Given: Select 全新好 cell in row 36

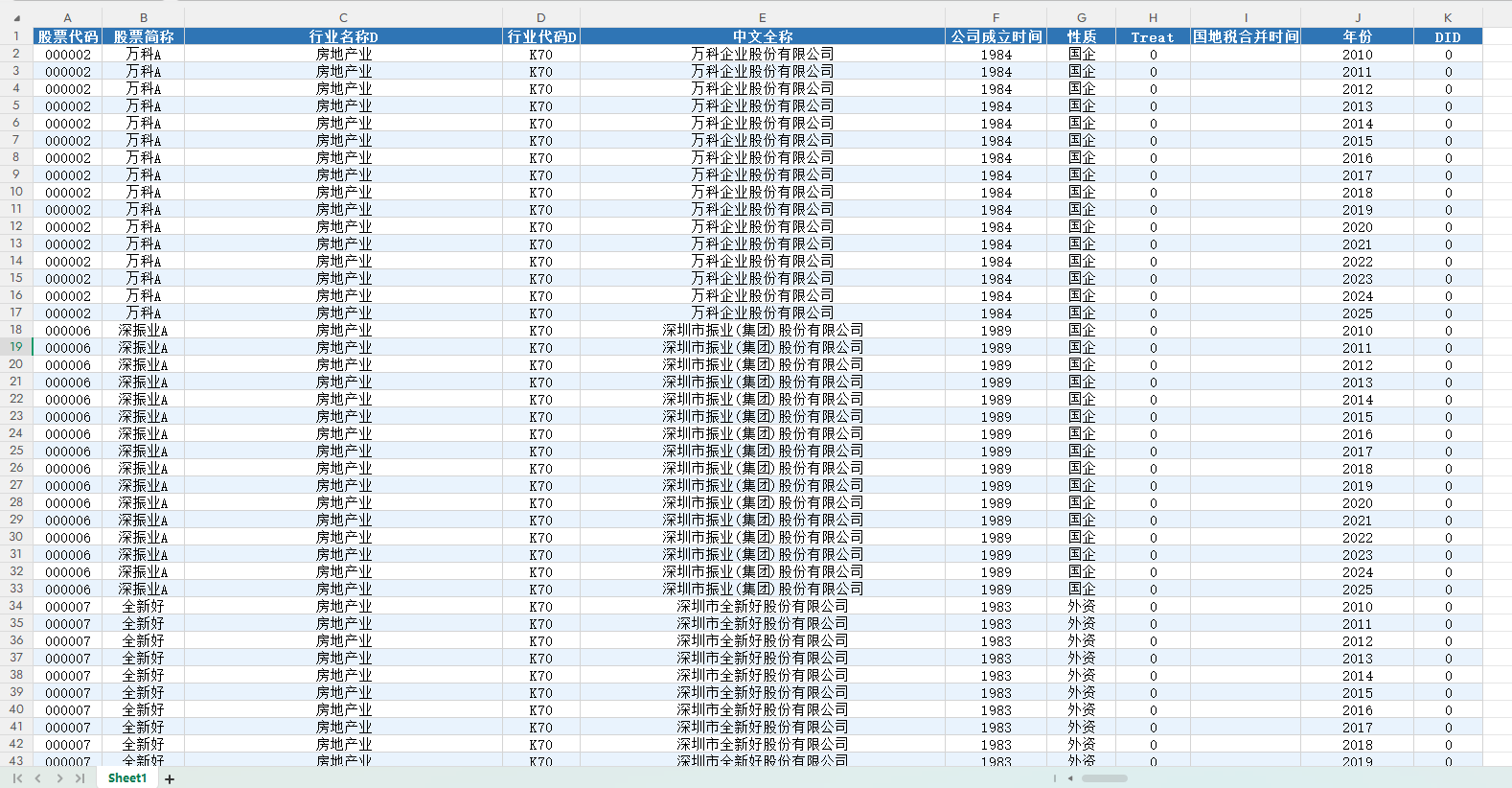Looking at the screenshot, I should [x=144, y=640].
